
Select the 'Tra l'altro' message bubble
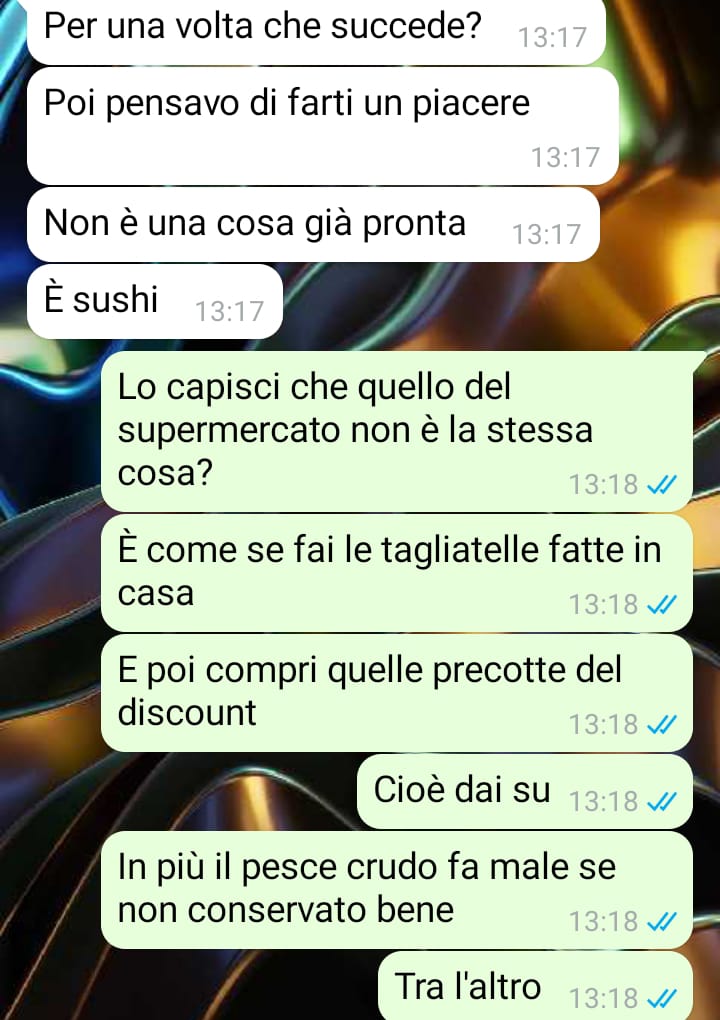coord(535,986)
